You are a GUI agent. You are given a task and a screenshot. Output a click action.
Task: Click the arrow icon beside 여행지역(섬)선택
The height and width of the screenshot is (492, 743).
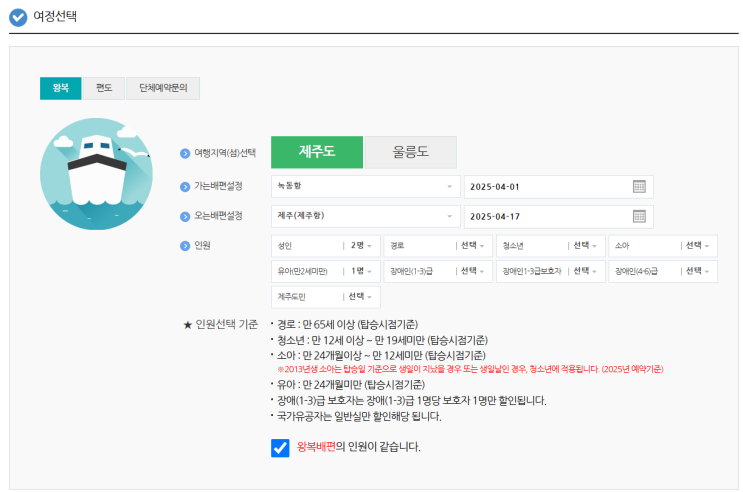tap(185, 154)
